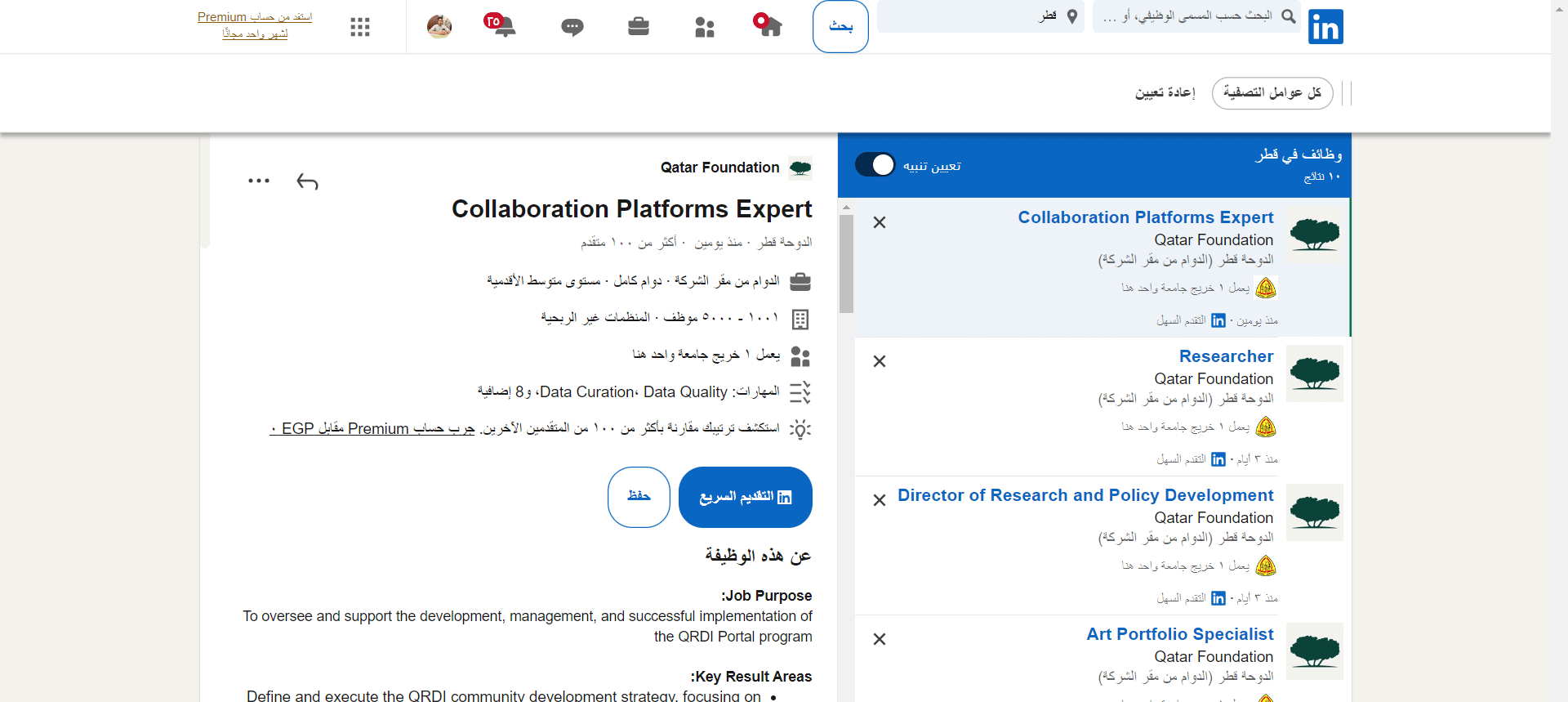Dismiss the Researcher job card
Viewport: 1568px width, 702px height.
880,361
